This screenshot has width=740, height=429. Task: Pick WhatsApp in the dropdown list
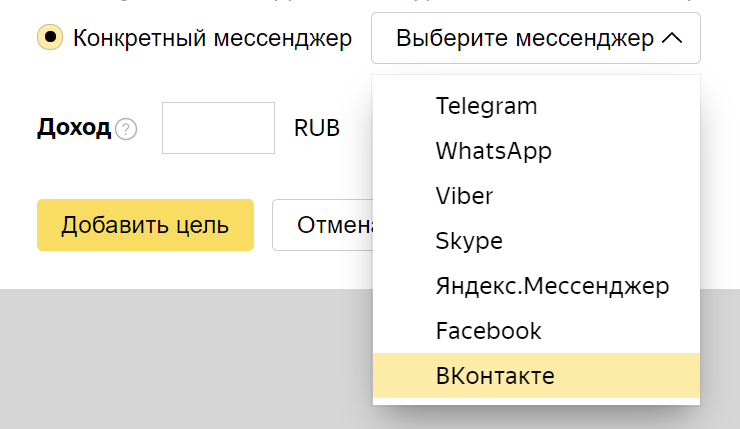494,151
